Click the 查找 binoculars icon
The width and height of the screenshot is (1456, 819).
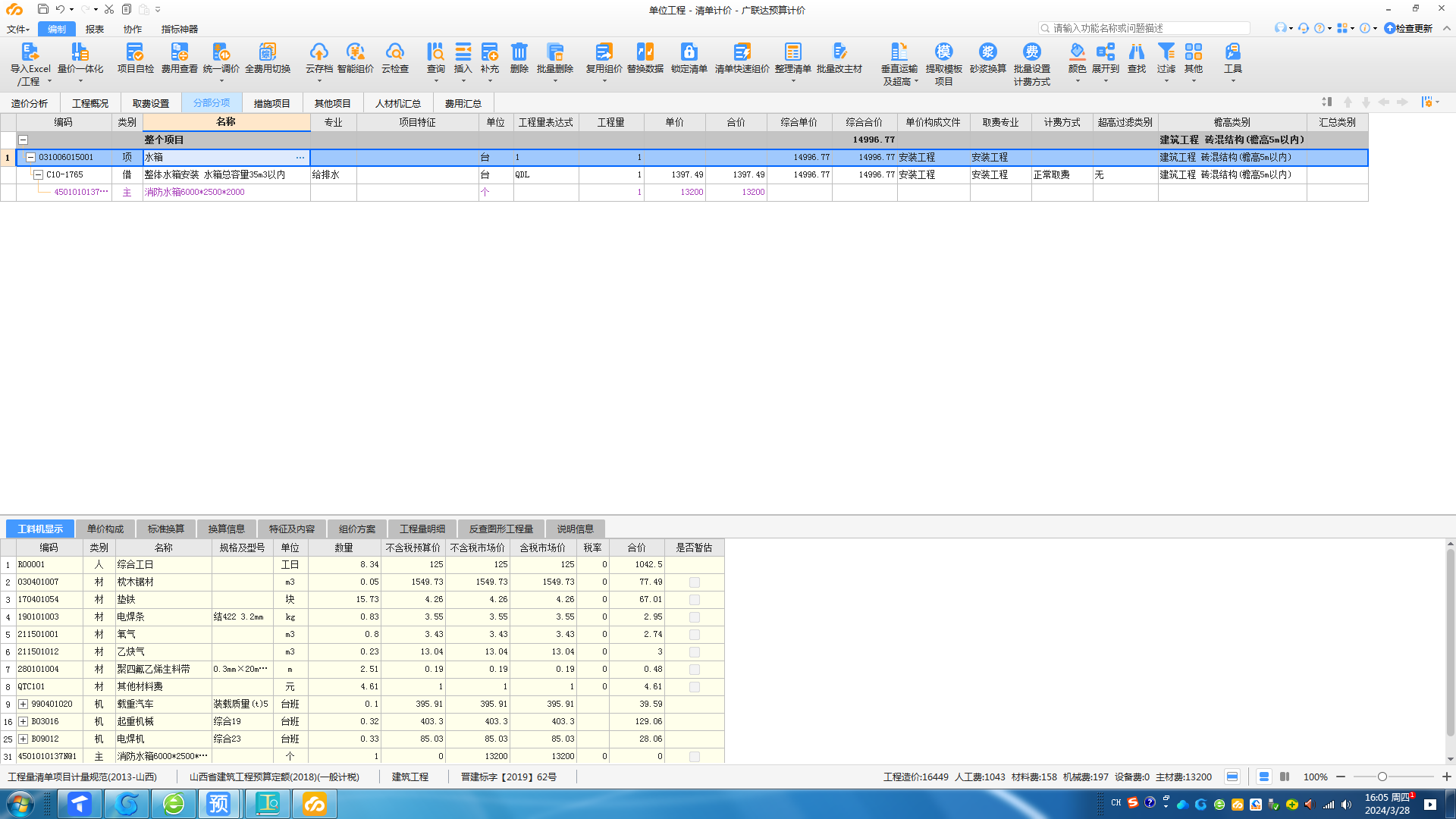click(x=1136, y=52)
